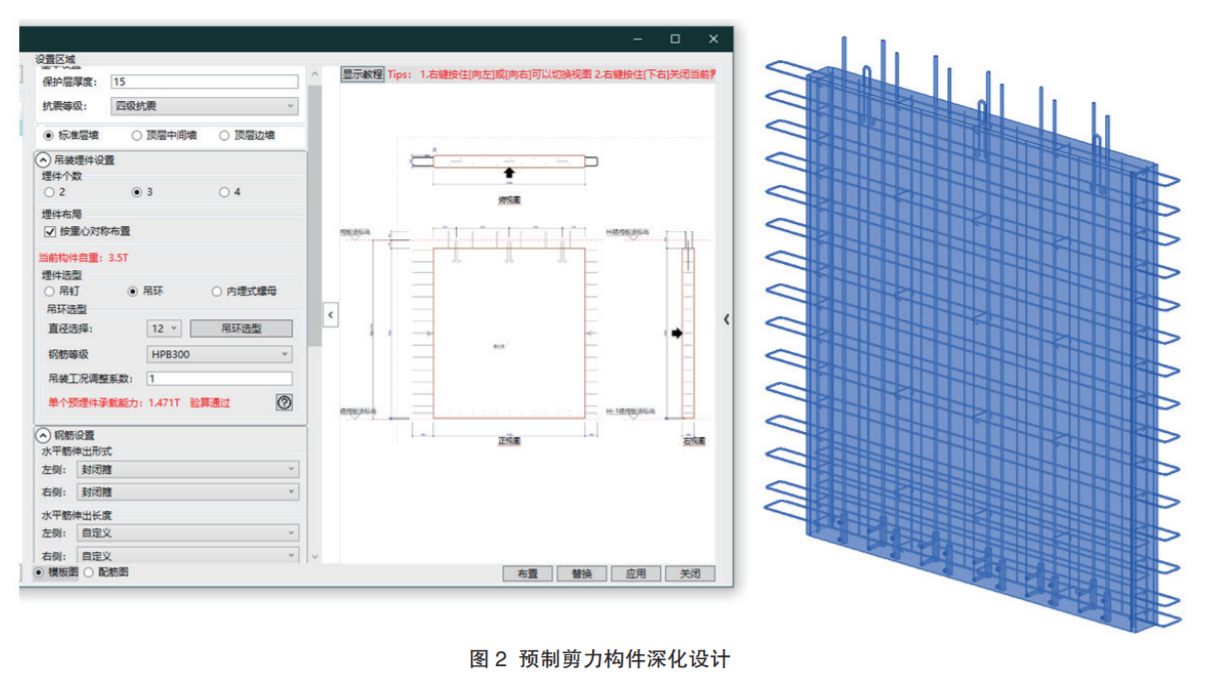
Task: Collapse the 钢筋设置 section
Action: [x=43, y=435]
